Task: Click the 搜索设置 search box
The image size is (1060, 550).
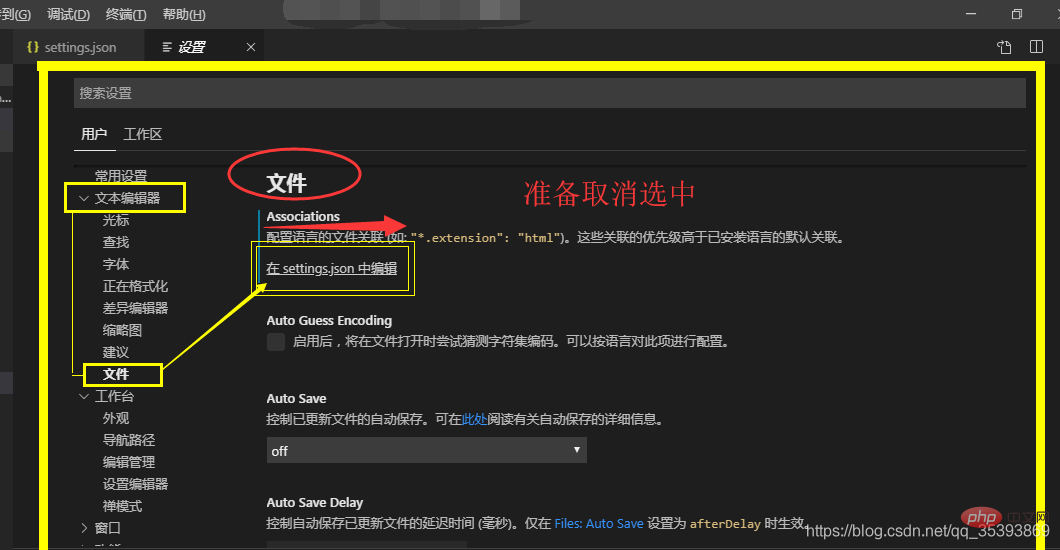Action: pos(549,93)
